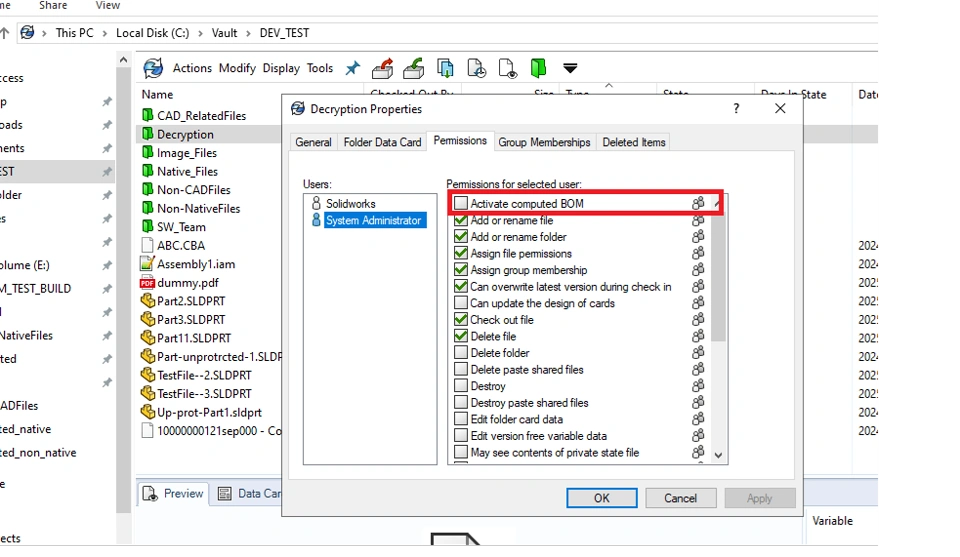Uncheck Add or rename folder checkbox
960x557 pixels.
[x=461, y=236]
